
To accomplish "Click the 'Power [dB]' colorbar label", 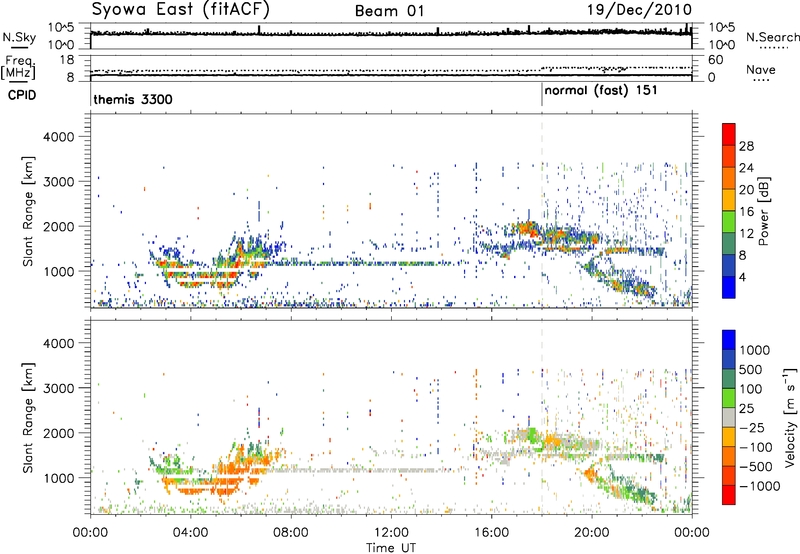I will click(763, 211).
